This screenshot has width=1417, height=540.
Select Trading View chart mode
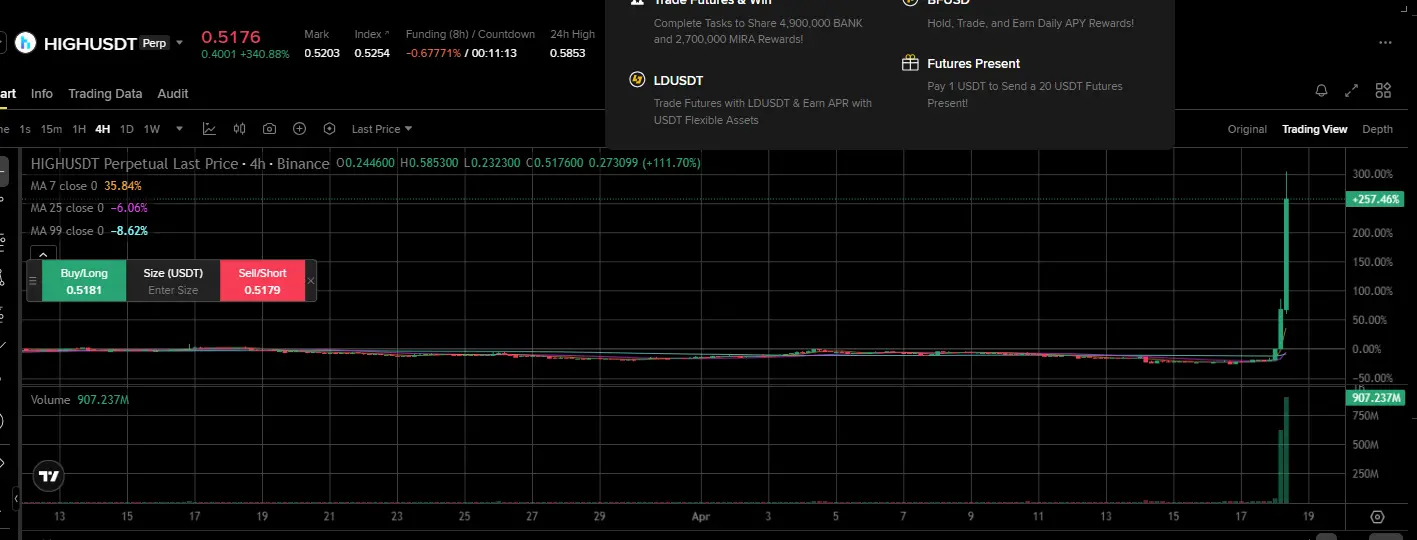1315,129
